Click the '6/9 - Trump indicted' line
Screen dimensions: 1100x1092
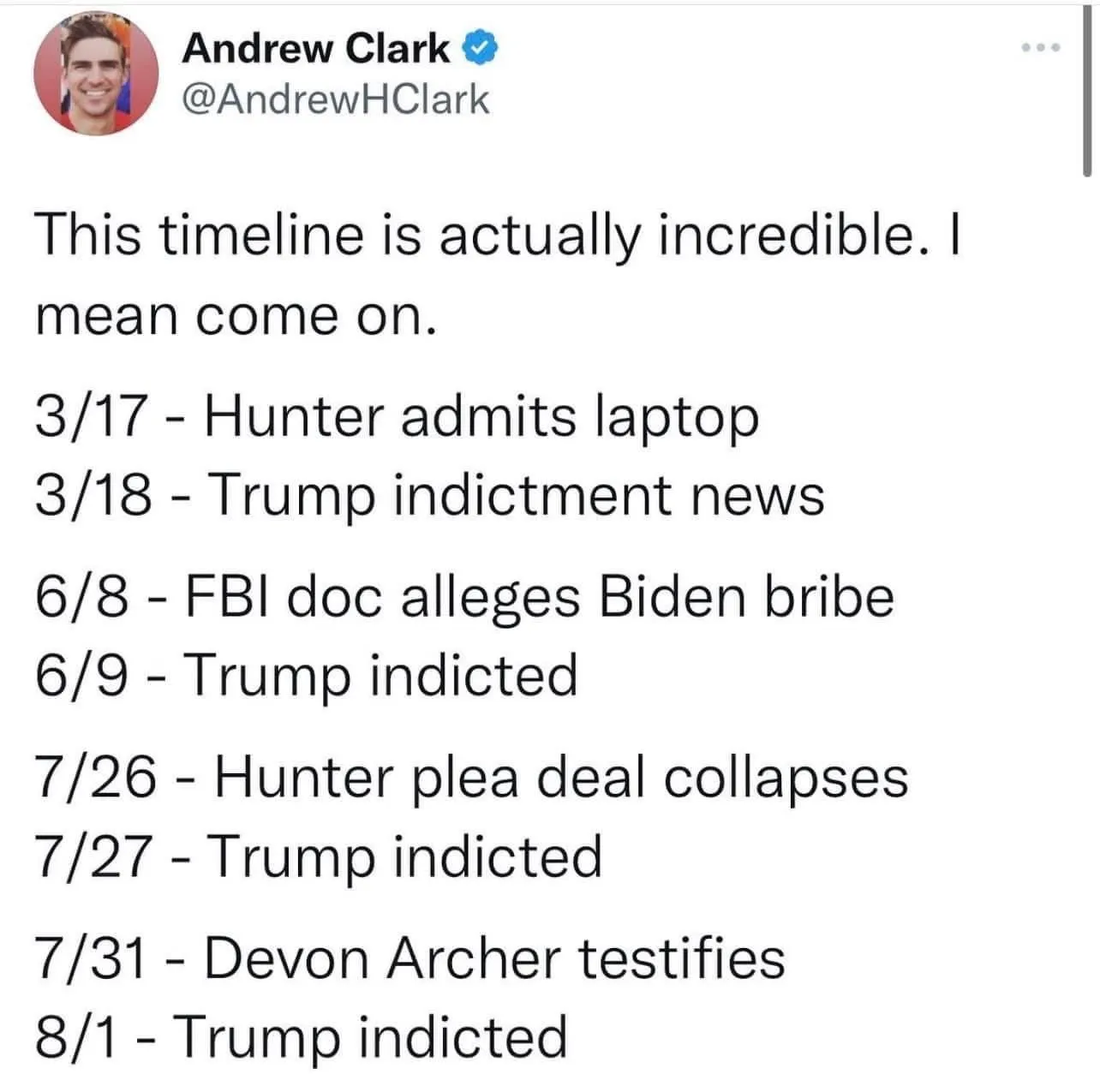tap(307, 675)
